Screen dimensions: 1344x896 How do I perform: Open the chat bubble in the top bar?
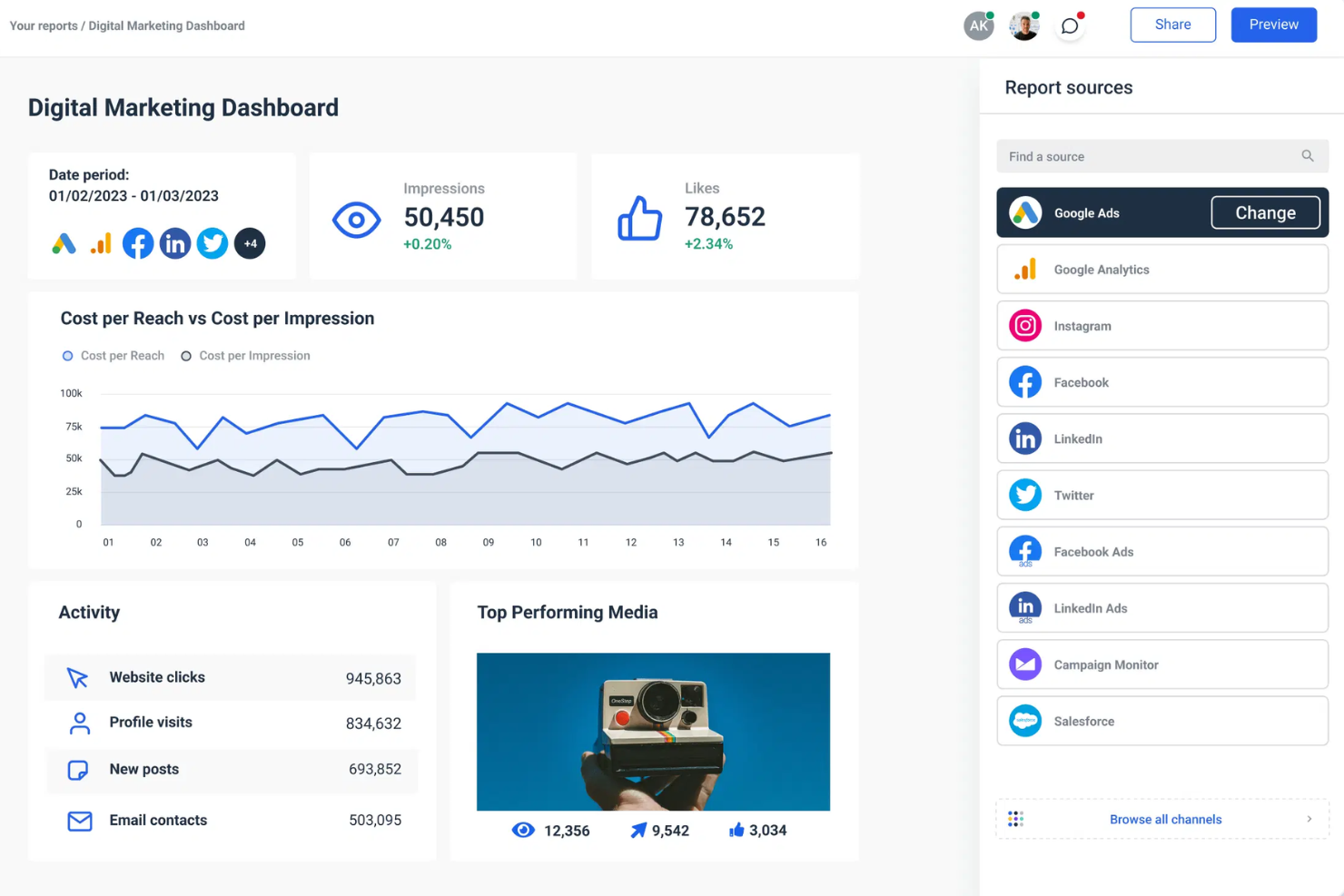click(x=1070, y=25)
